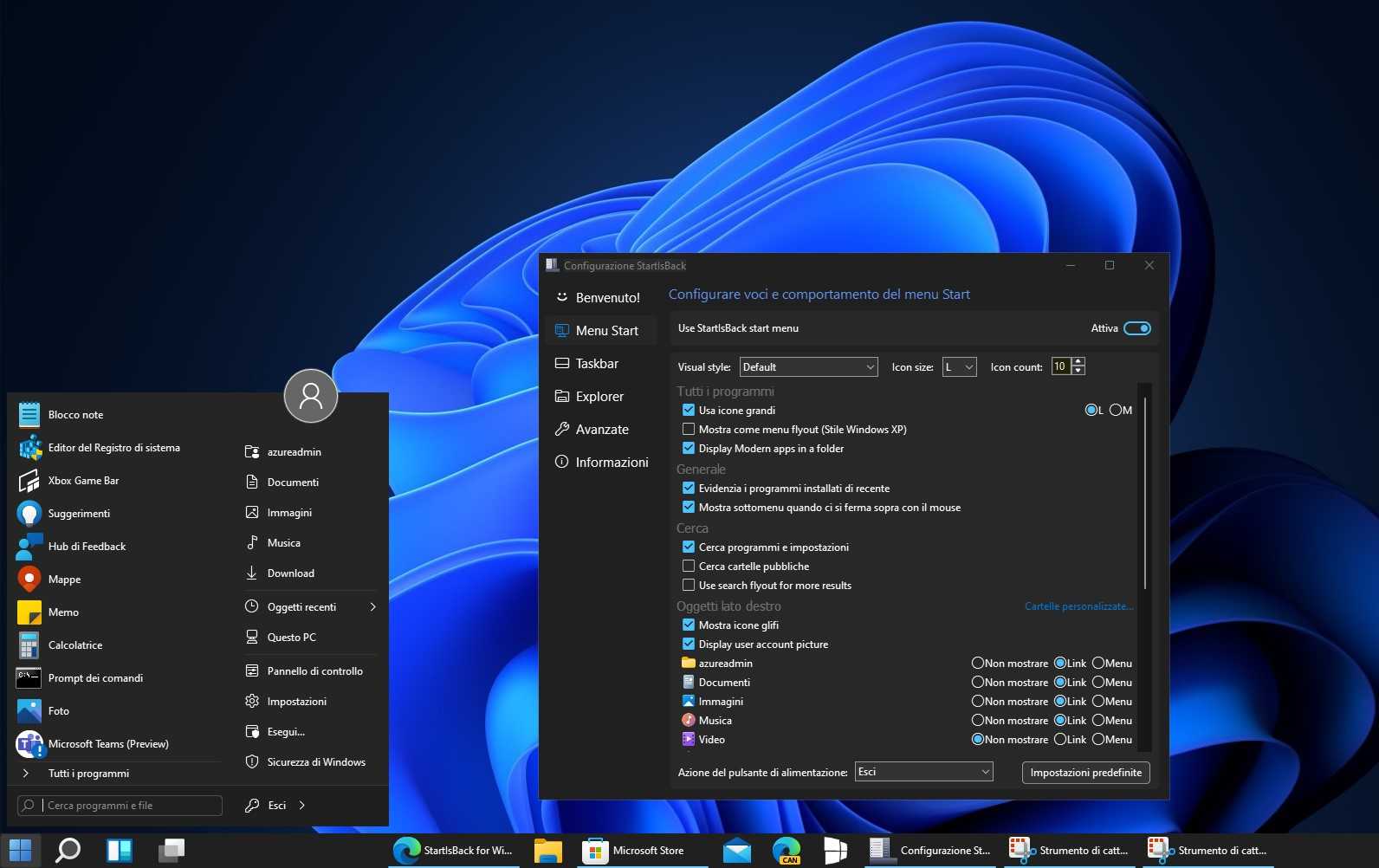Open Xbox Game Bar app icon
This screenshot has width=1379, height=868.
coord(29,481)
